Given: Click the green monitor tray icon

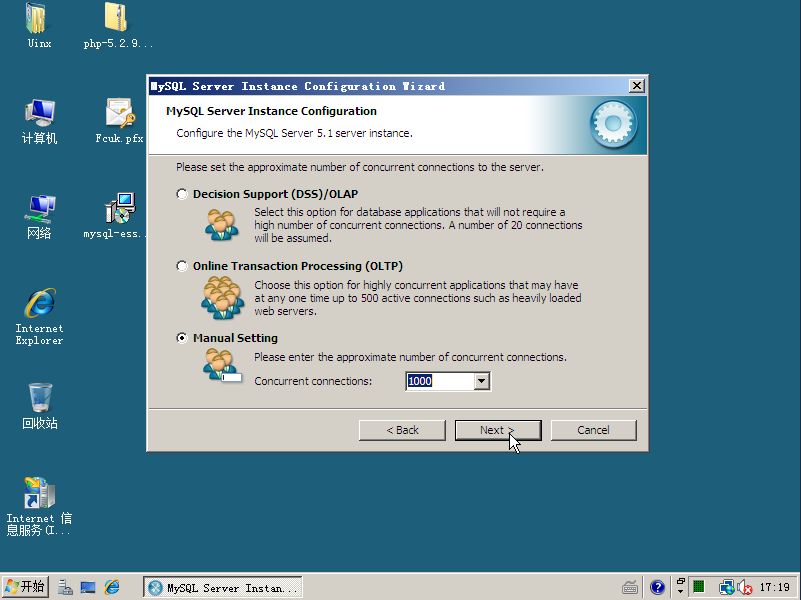Looking at the screenshot, I should pos(698,587).
